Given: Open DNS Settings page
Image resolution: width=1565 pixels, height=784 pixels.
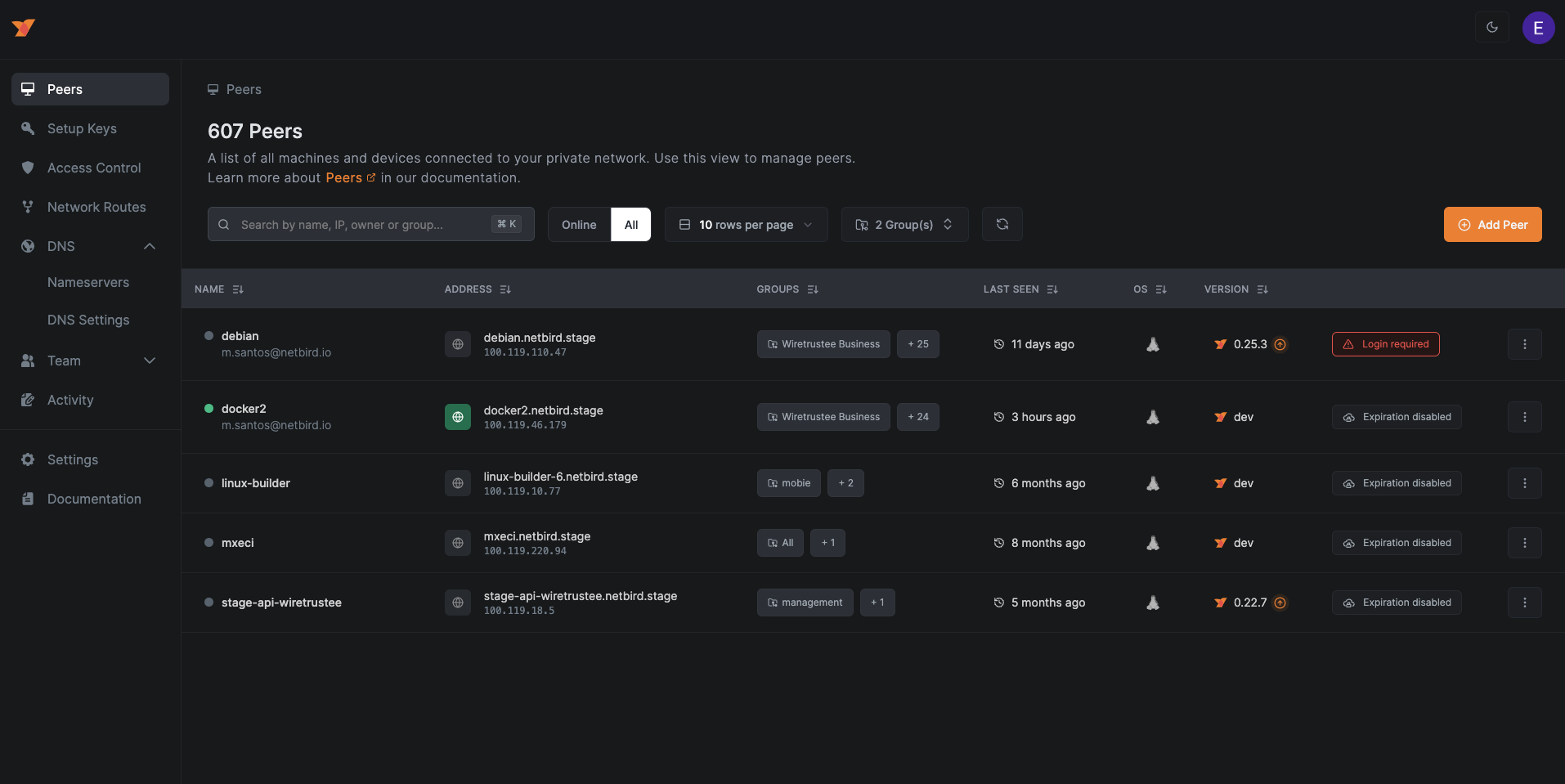Looking at the screenshot, I should pyautogui.click(x=88, y=320).
